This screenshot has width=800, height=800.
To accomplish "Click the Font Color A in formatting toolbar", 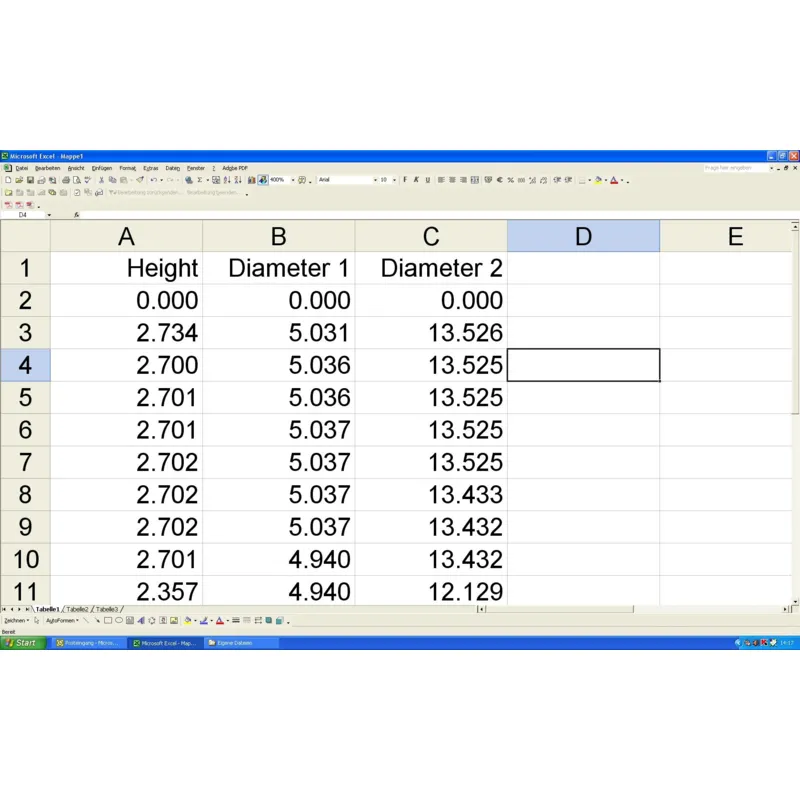I will [614, 180].
